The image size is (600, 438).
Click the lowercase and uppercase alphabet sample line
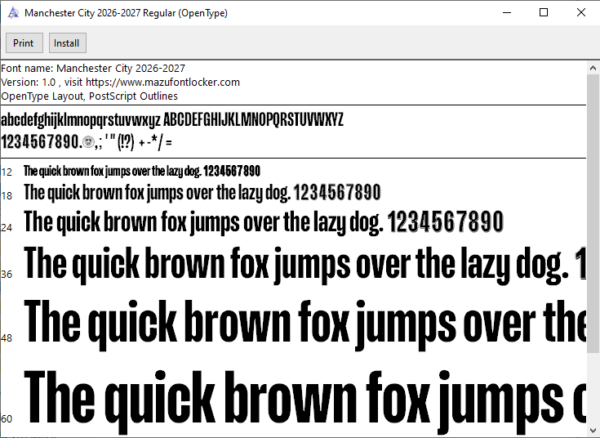point(172,120)
